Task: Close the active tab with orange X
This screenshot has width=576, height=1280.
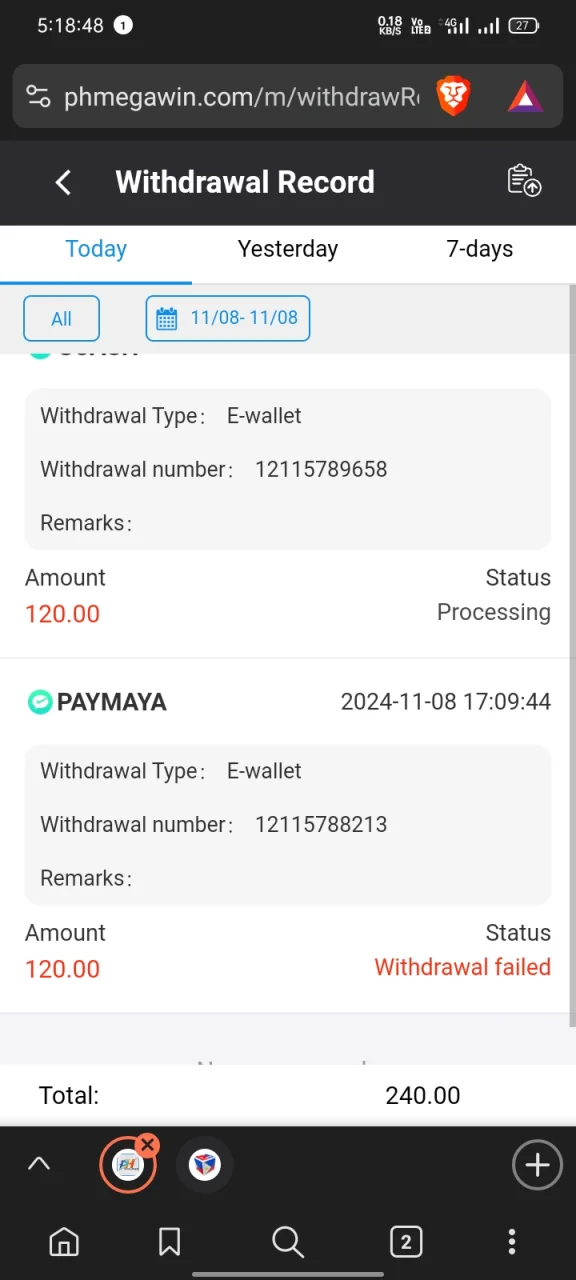Action: click(148, 1144)
